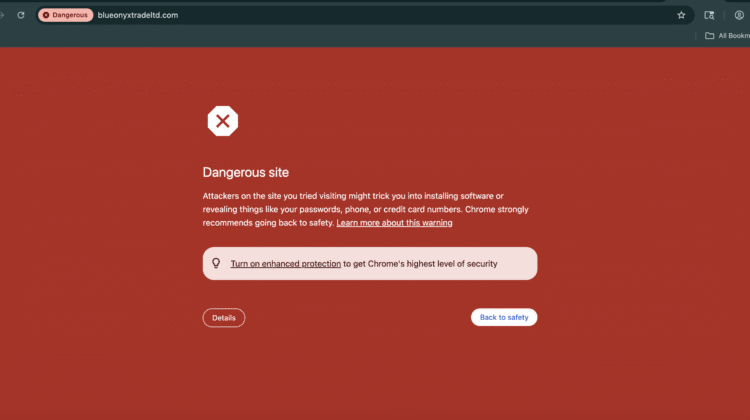
Task: Reload the page with the refresh icon
Action: click(x=20, y=15)
